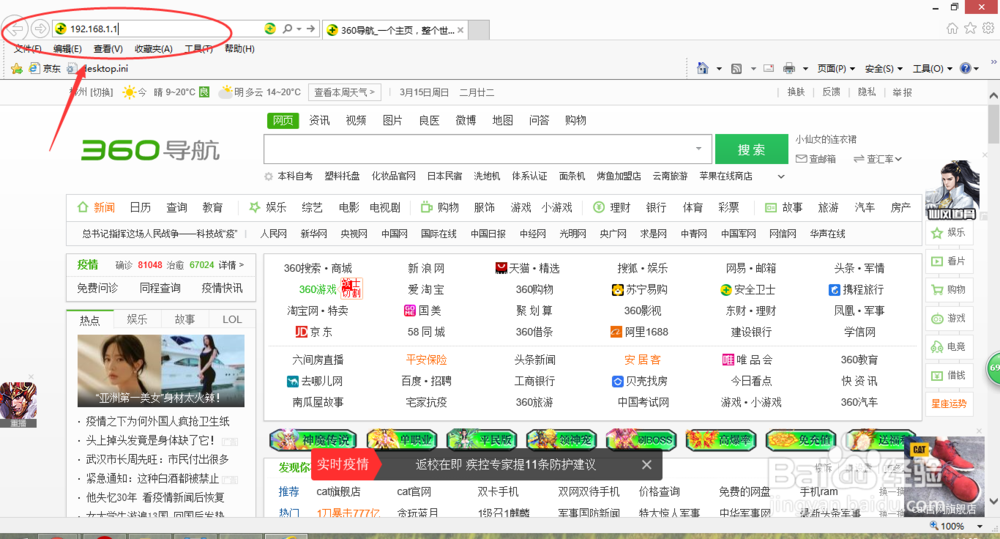Open the 页面(P) dropdown menu
The height and width of the screenshot is (539, 1000).
(835, 68)
